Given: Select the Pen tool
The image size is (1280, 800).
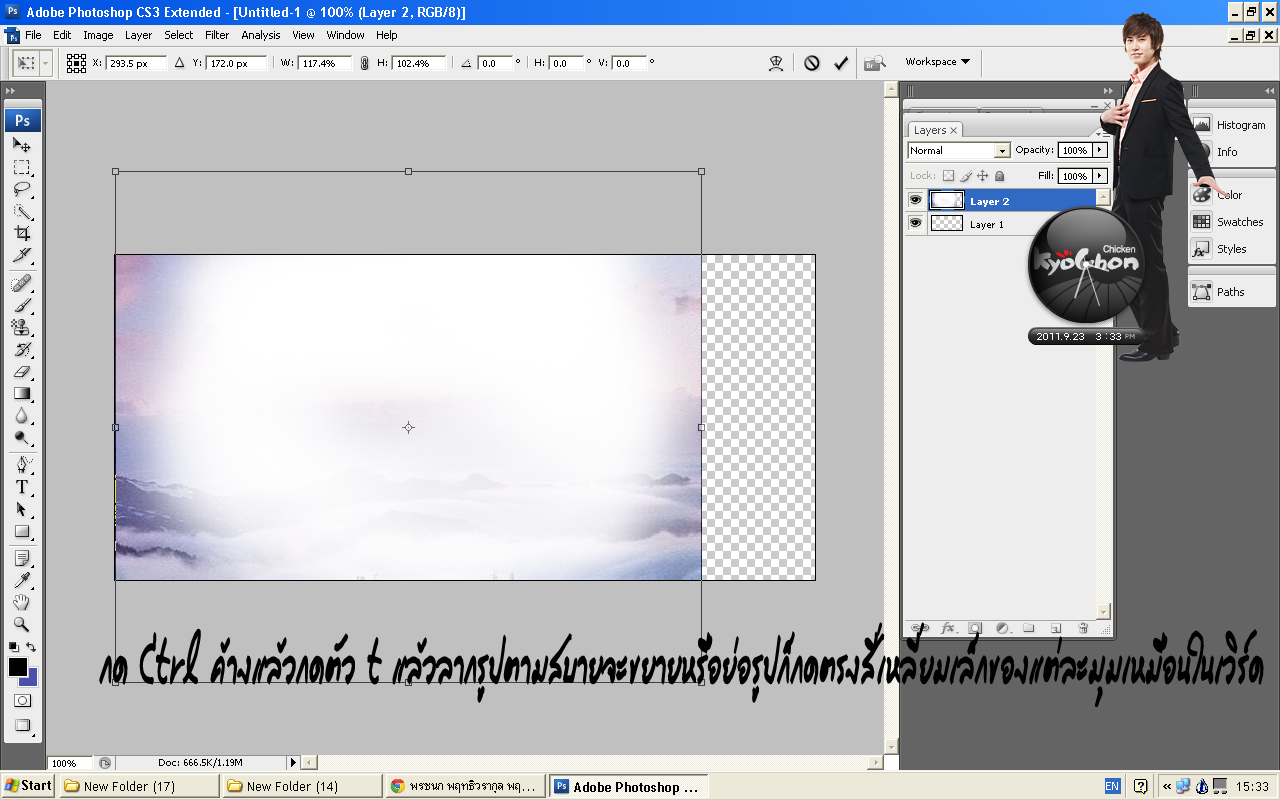Looking at the screenshot, I should (x=22, y=465).
